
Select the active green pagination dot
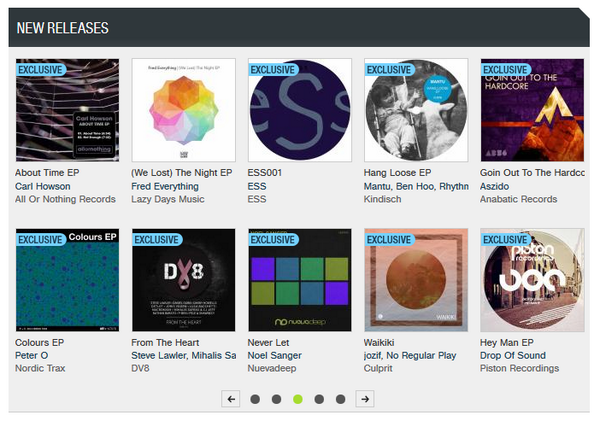tap(298, 399)
